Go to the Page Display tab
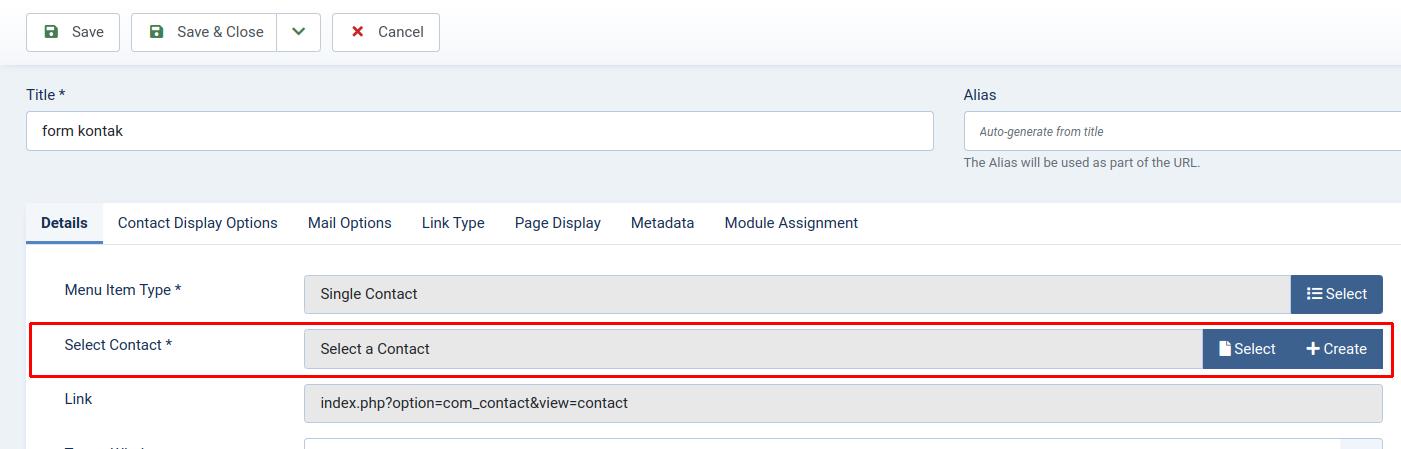The image size is (1401, 449). tap(557, 223)
